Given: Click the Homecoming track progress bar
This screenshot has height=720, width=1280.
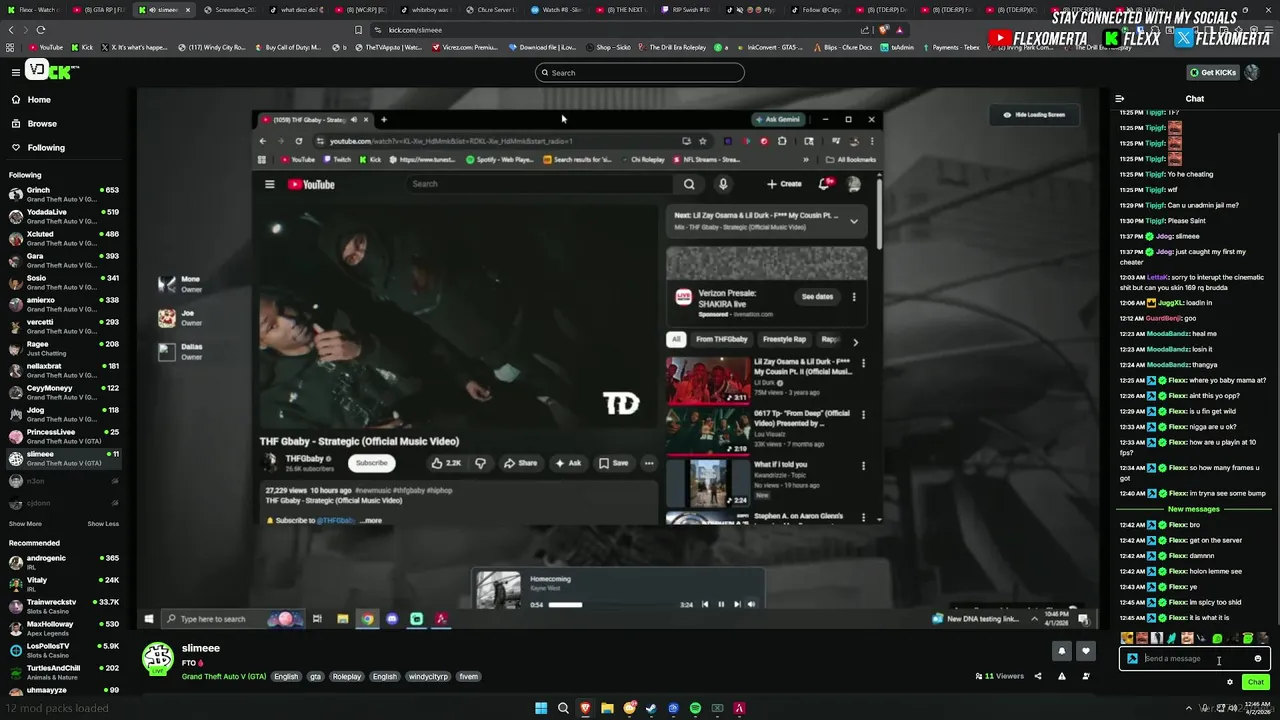Looking at the screenshot, I should (612, 605).
